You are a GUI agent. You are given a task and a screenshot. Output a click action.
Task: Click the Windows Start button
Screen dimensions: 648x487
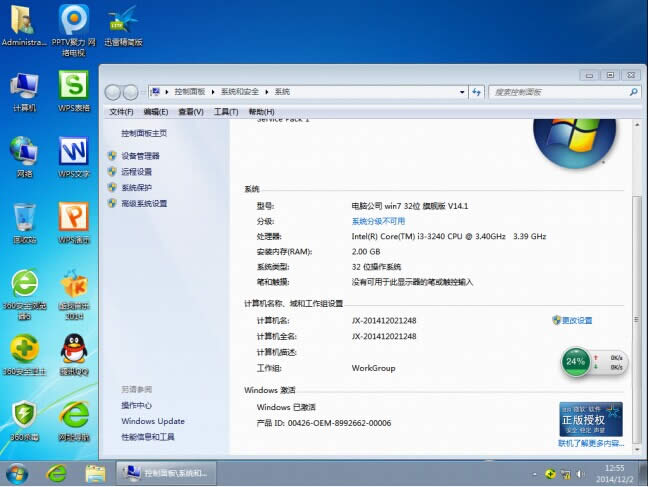(17, 472)
